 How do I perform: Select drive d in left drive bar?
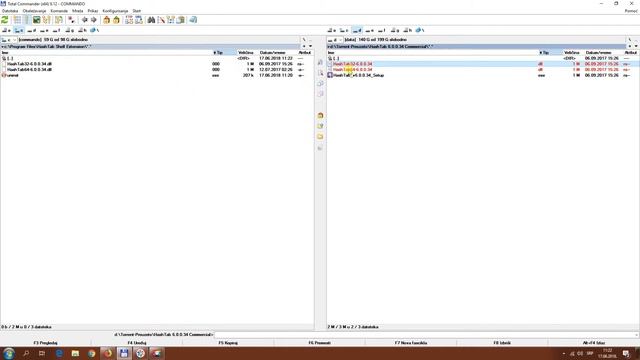(x=31, y=30)
